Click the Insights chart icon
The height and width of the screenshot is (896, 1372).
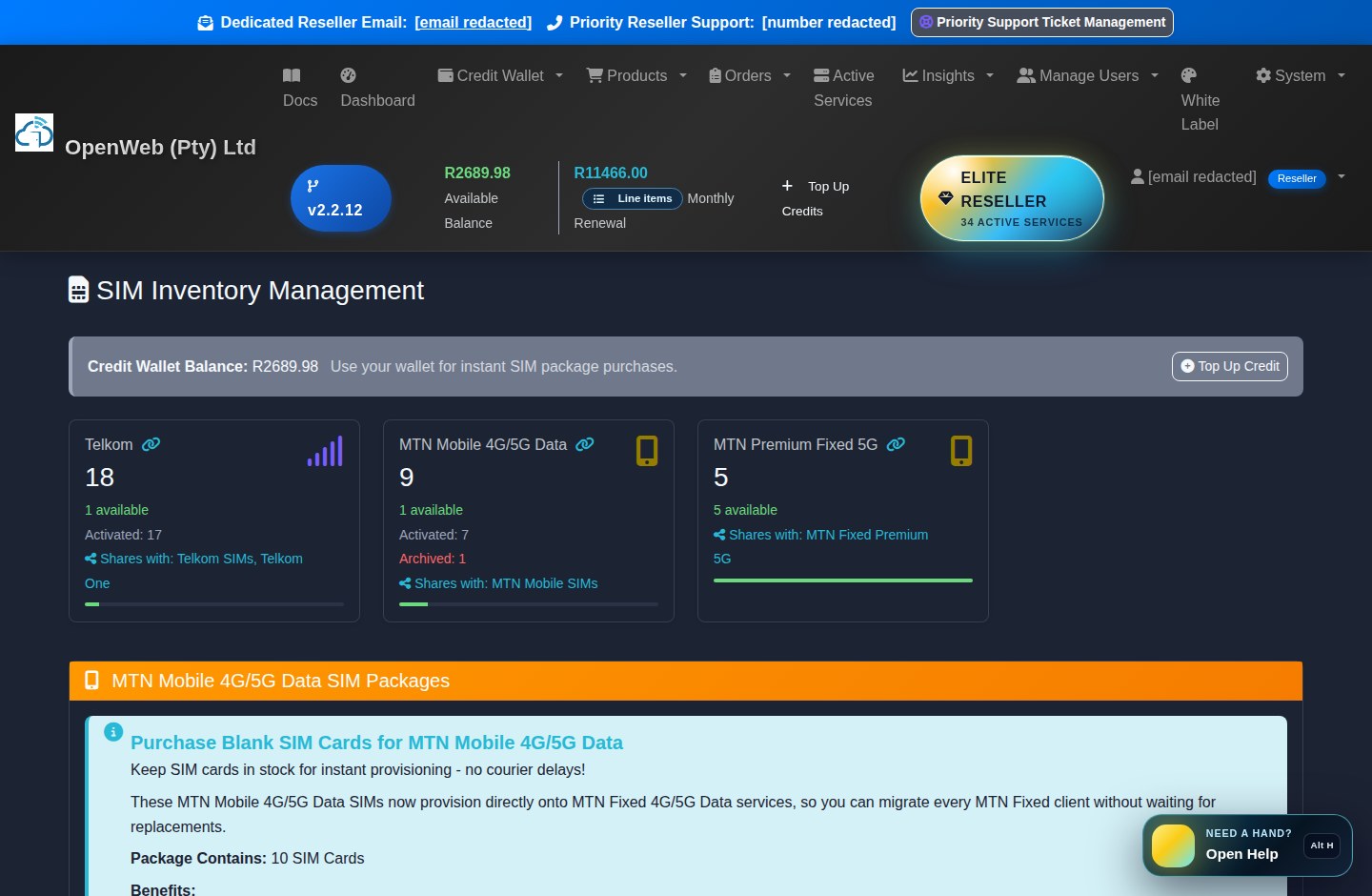click(x=911, y=75)
